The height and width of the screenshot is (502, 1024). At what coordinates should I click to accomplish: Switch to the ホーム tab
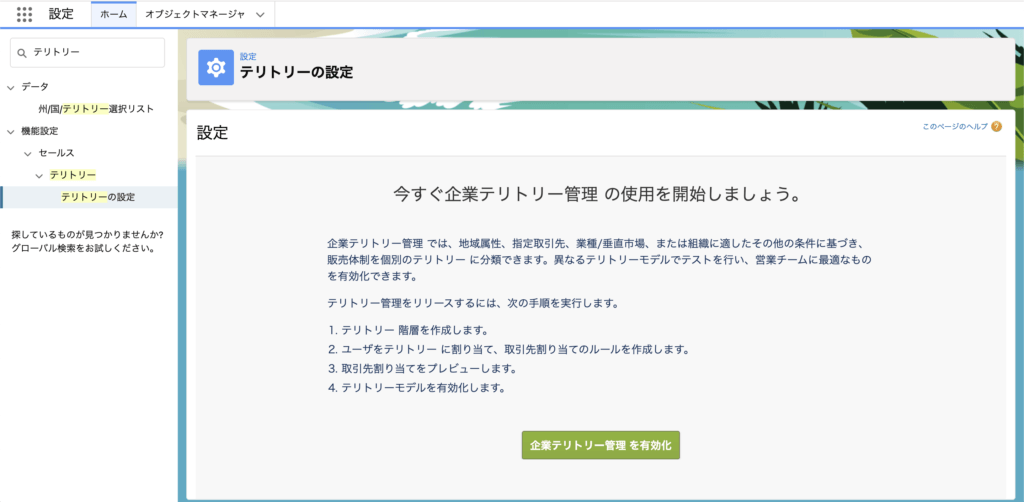114,14
